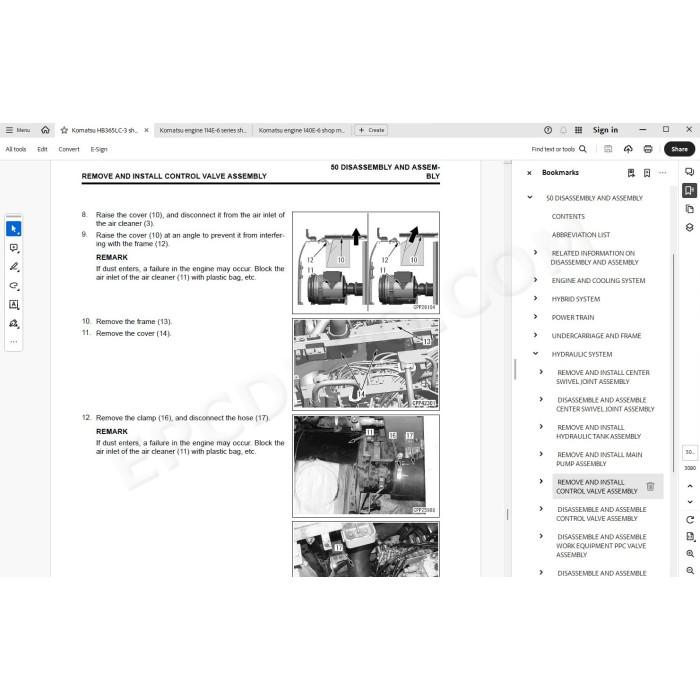Choose the Add text box tool

click(14, 304)
